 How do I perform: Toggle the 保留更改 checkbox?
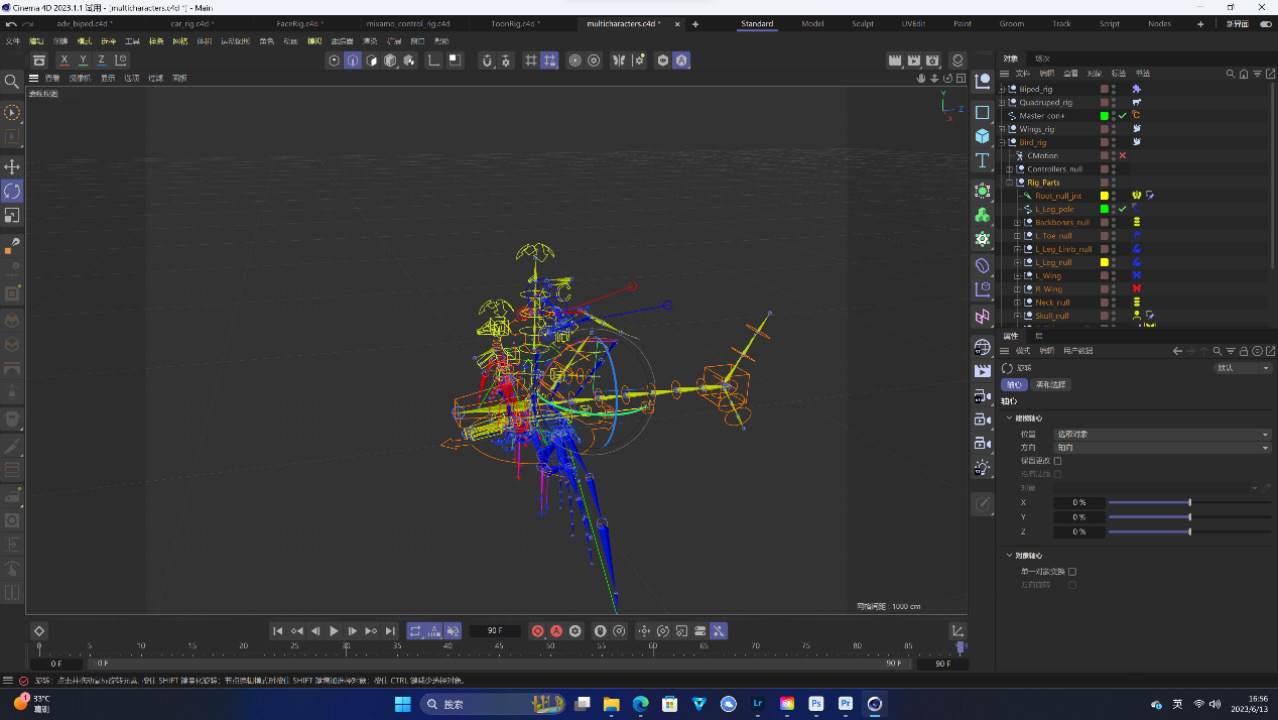click(x=1058, y=461)
